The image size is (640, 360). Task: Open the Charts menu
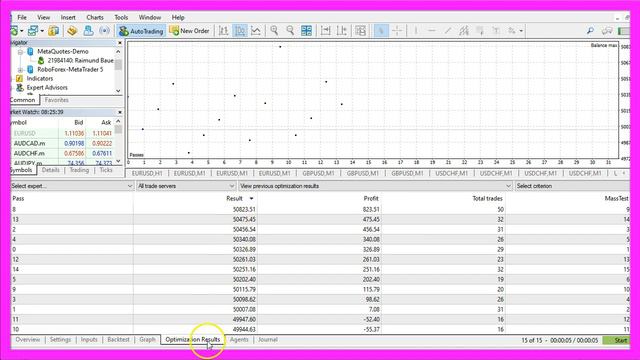point(95,18)
